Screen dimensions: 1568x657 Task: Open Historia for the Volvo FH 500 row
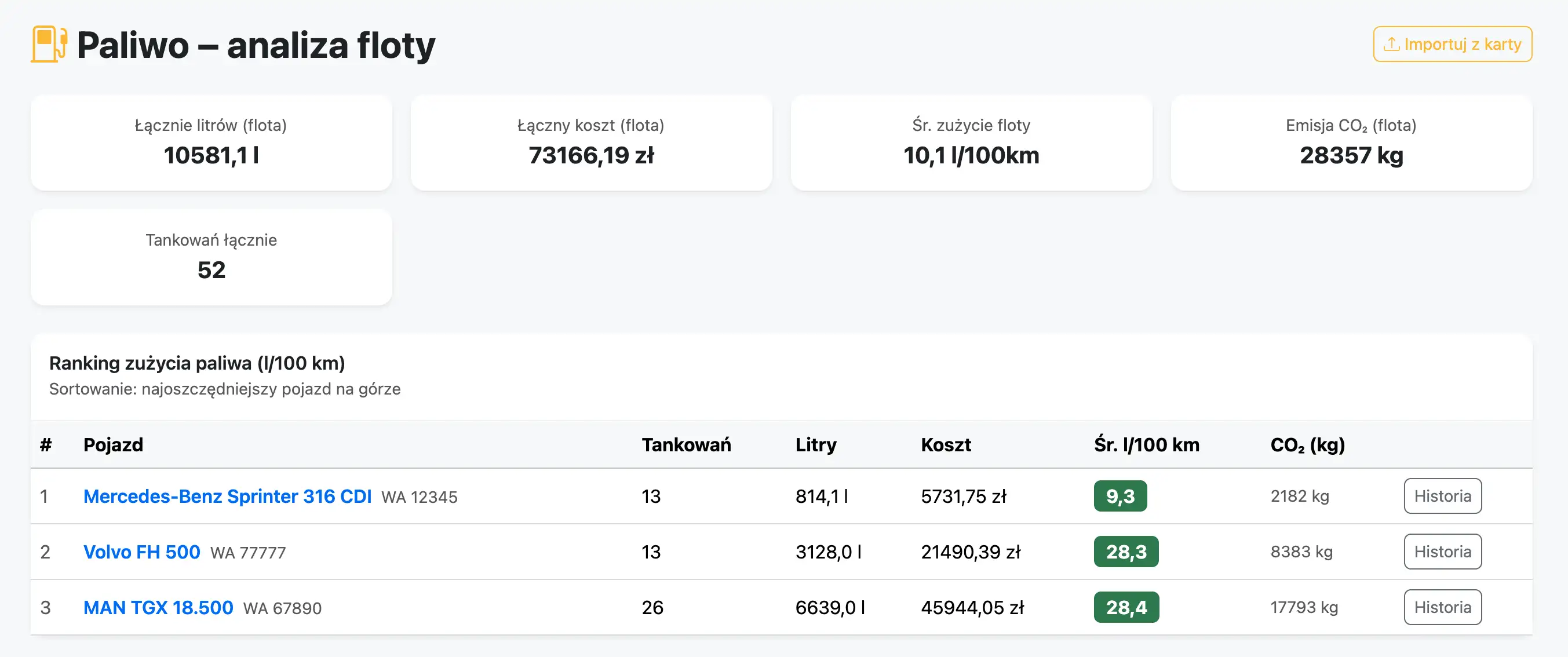point(1443,552)
